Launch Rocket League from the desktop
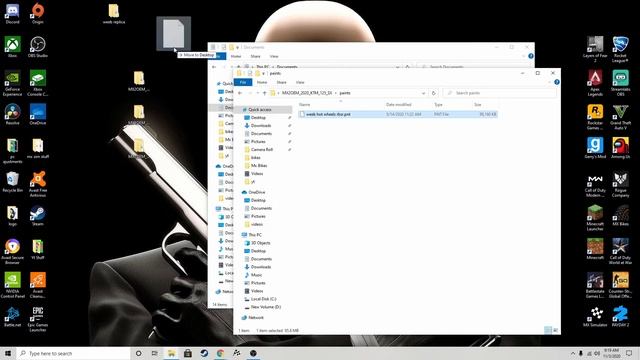 point(620,49)
